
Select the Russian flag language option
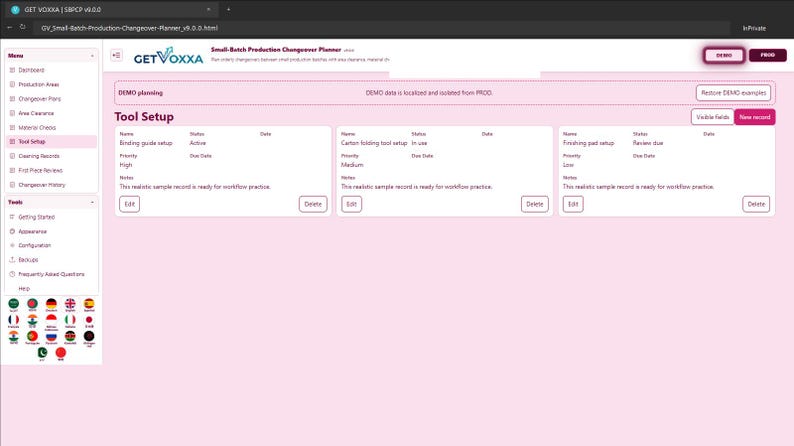point(51,336)
